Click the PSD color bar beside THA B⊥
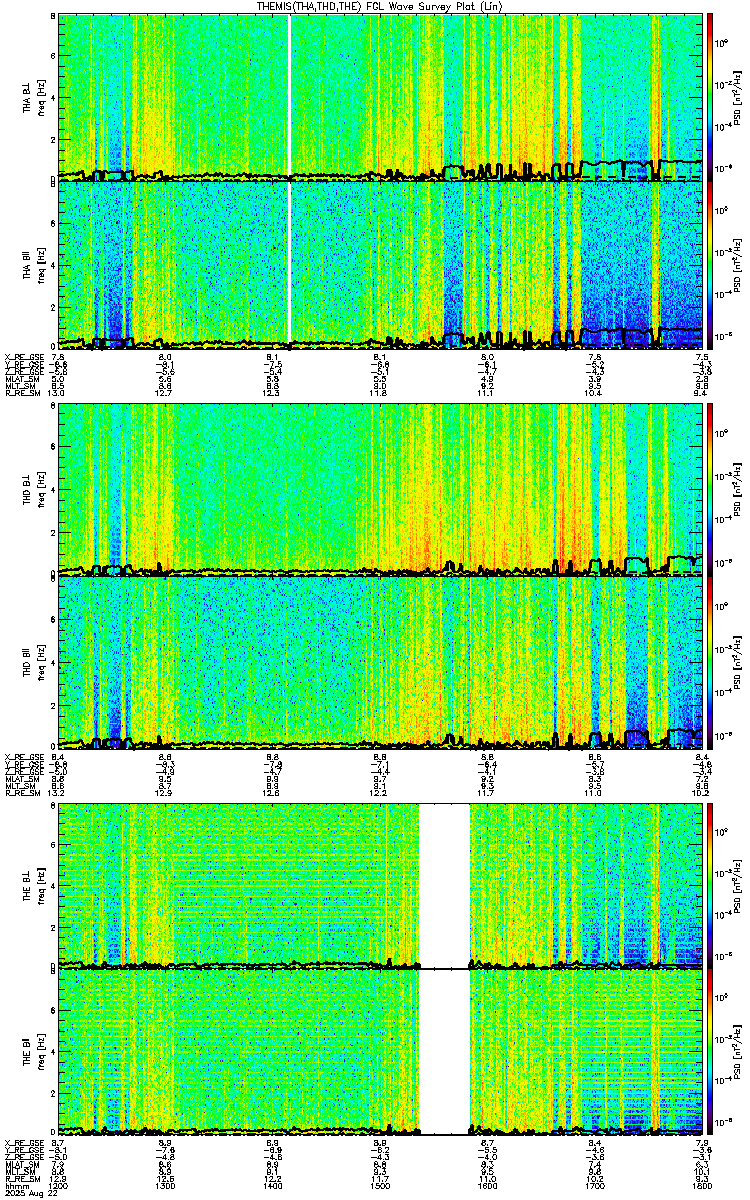This screenshot has width=750, height=1200. point(710,96)
